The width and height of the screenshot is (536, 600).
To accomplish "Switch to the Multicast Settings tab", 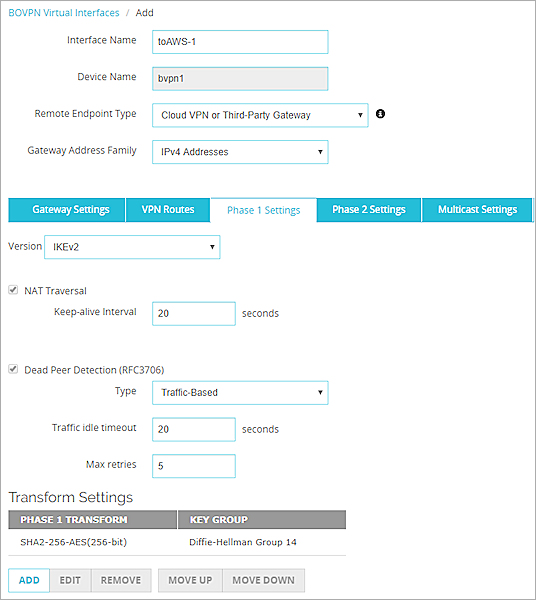I will coord(477,210).
